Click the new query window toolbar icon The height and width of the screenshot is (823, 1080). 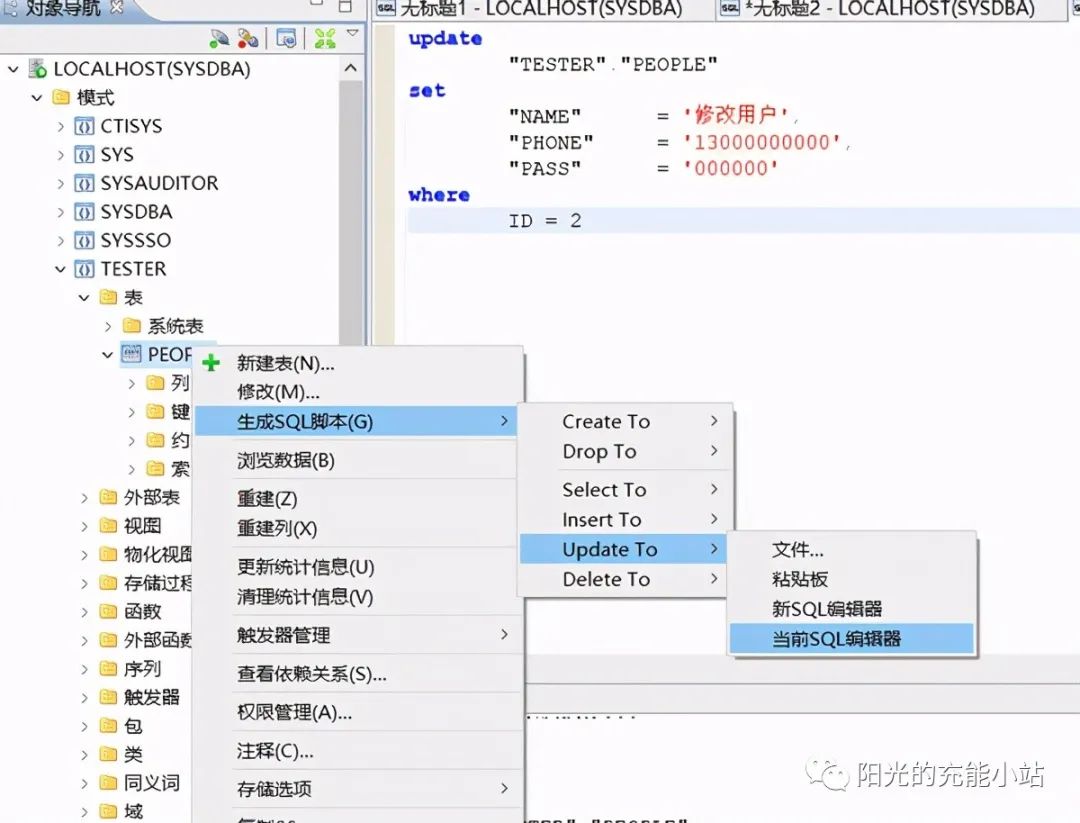click(286, 39)
